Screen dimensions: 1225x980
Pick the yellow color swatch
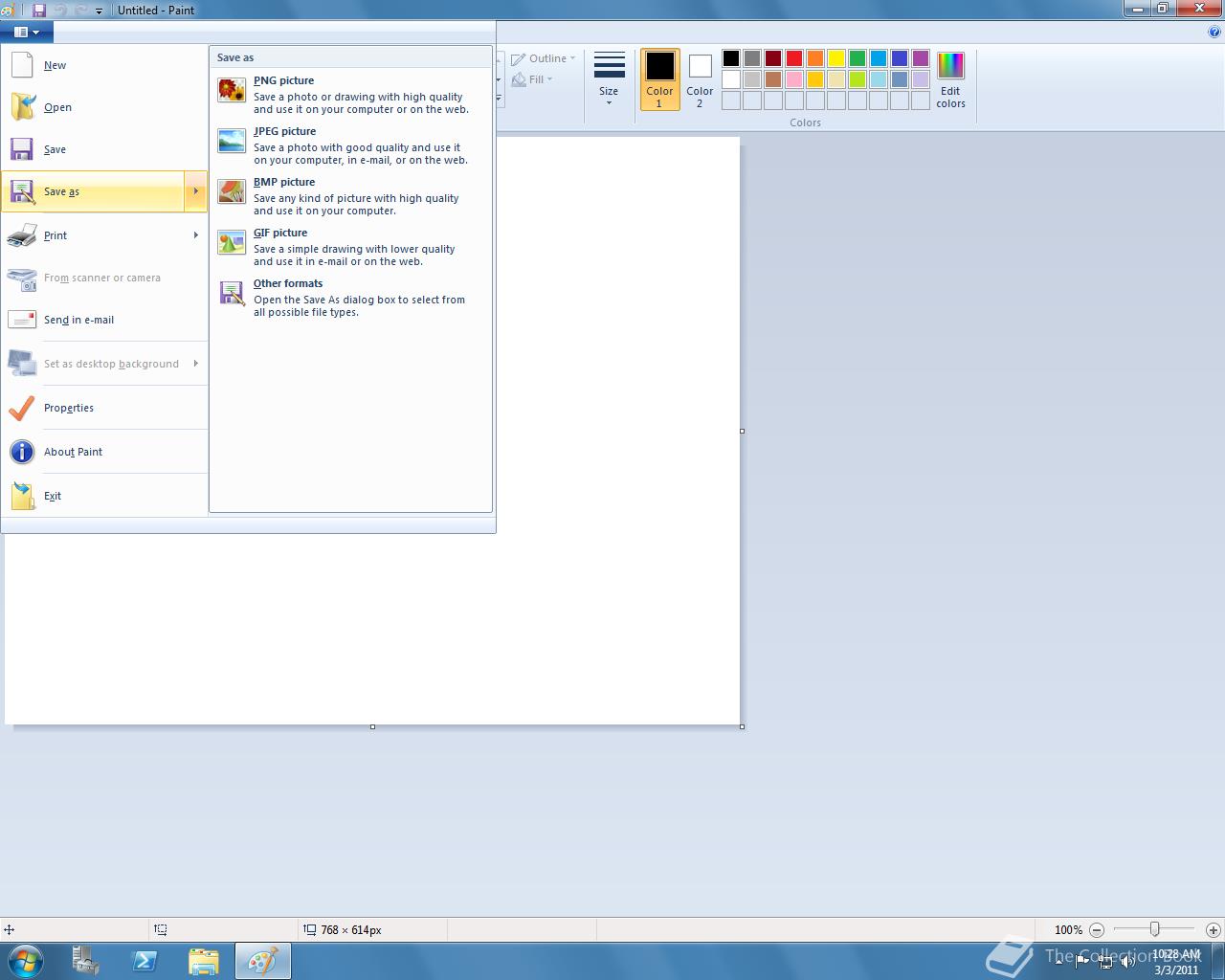click(836, 58)
